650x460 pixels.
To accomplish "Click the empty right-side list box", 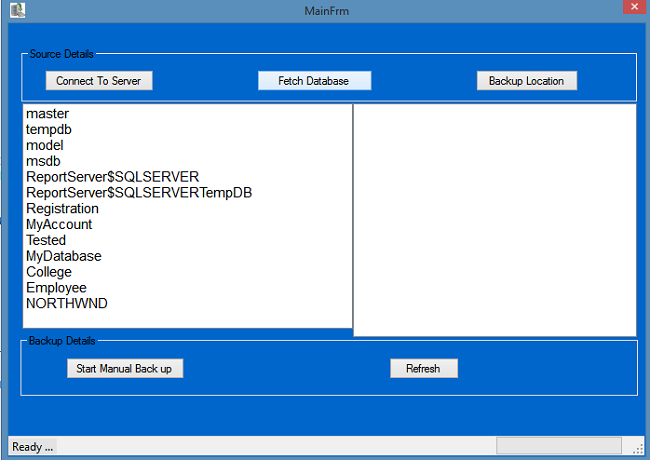I will (x=495, y=220).
